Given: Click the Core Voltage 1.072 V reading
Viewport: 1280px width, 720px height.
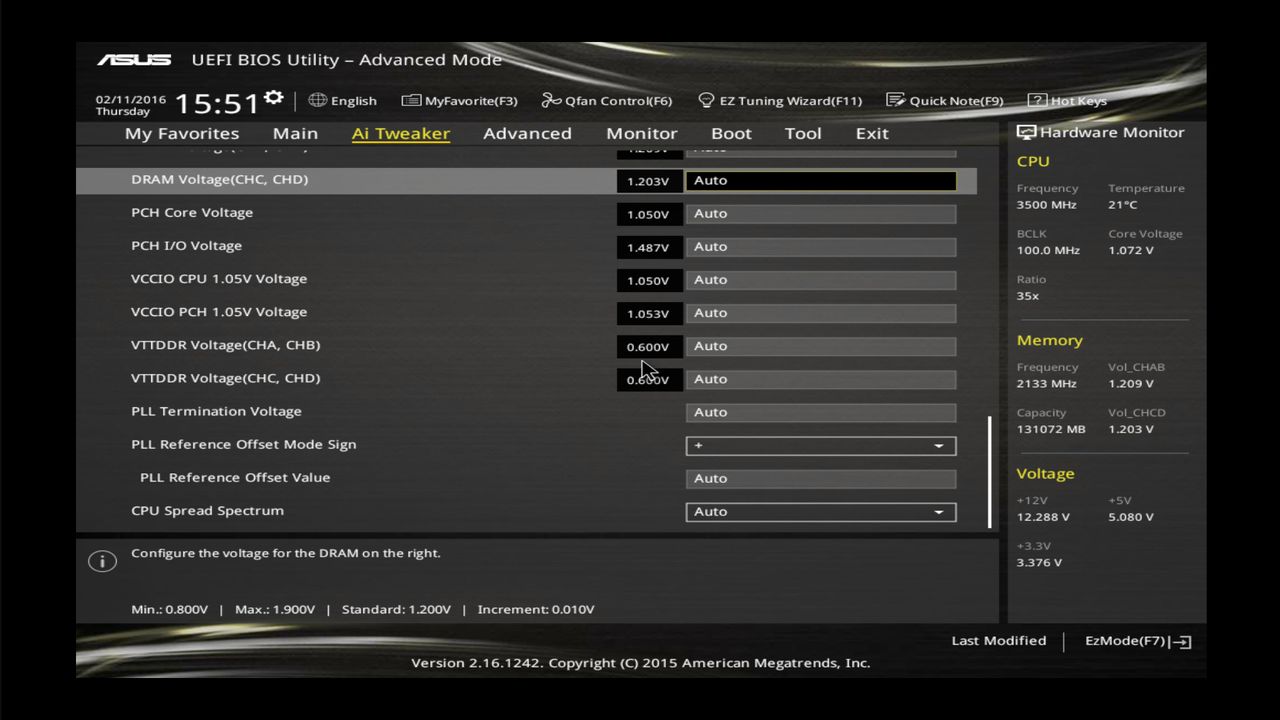Looking at the screenshot, I should 1130,250.
